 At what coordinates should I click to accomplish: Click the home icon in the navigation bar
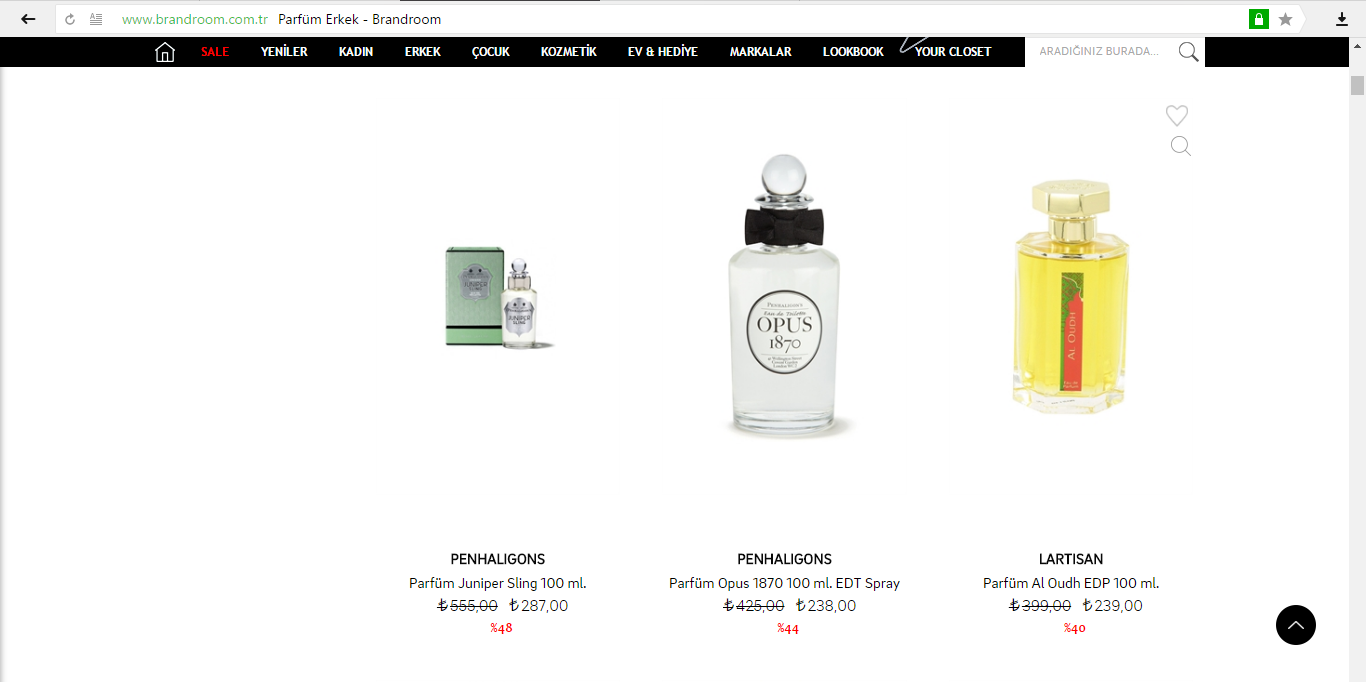tap(165, 52)
